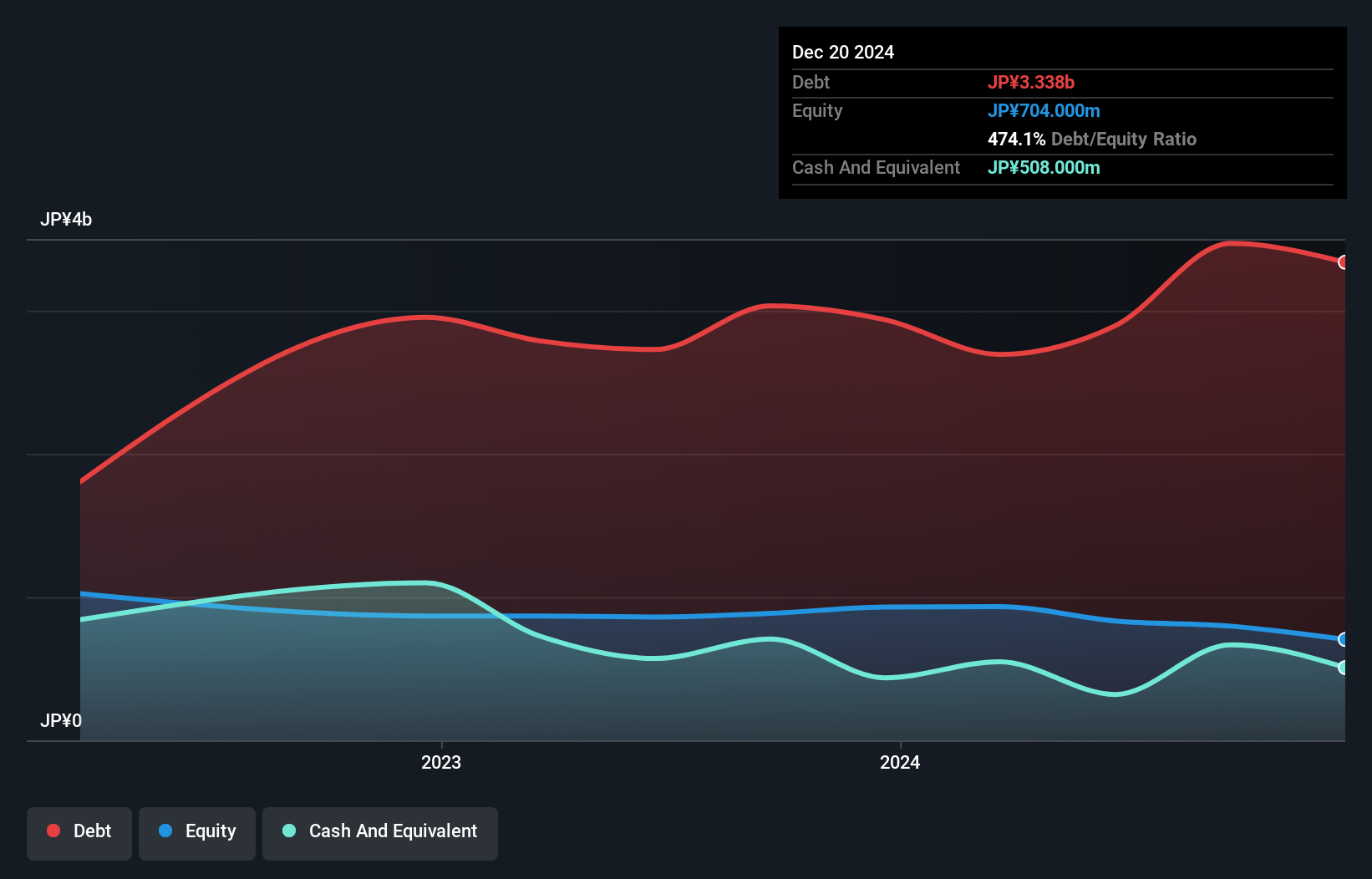Select the 2024 x-axis label
Screen dimensions: 1372x879
tap(900, 762)
